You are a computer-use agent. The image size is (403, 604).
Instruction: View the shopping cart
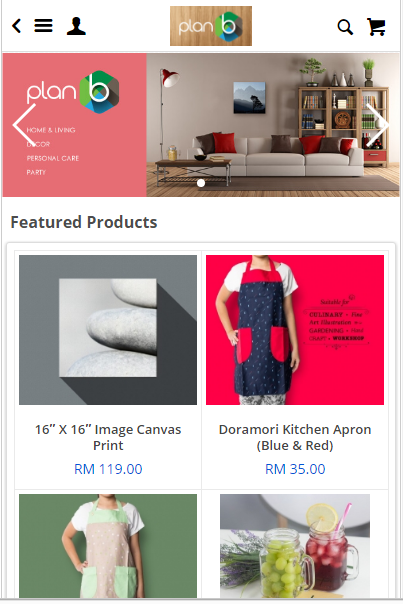[376, 27]
